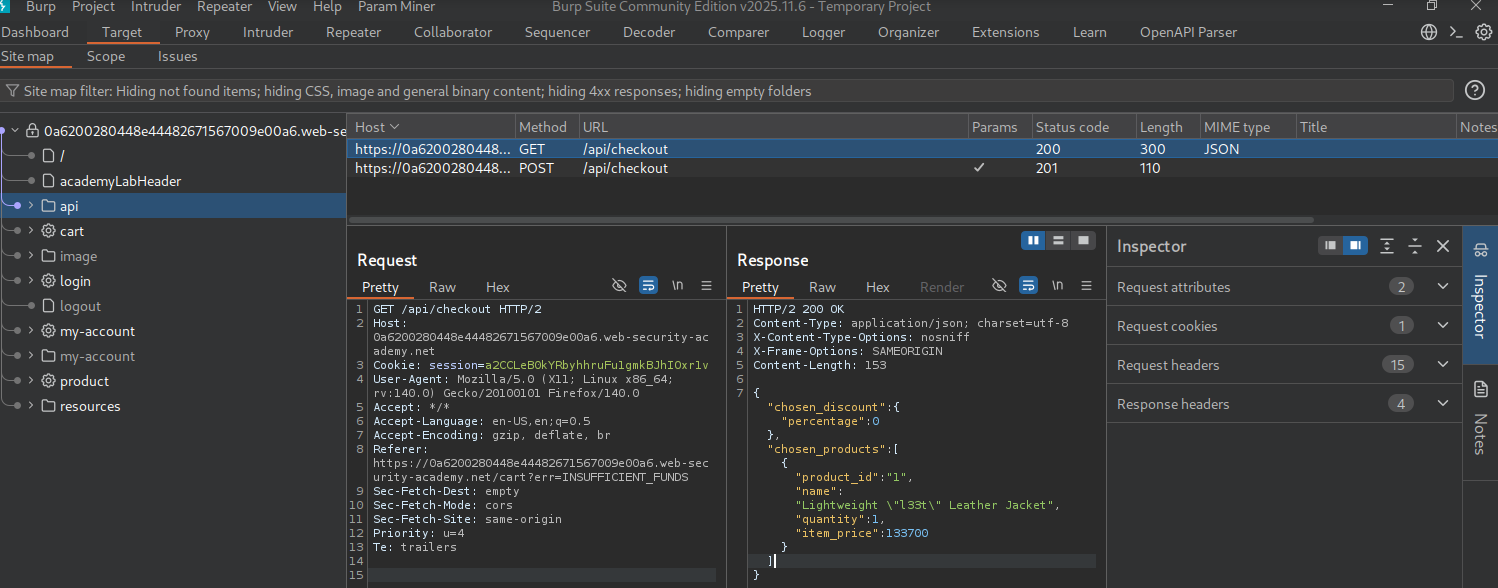Click file icon beside academyLabHeader

(x=48, y=181)
